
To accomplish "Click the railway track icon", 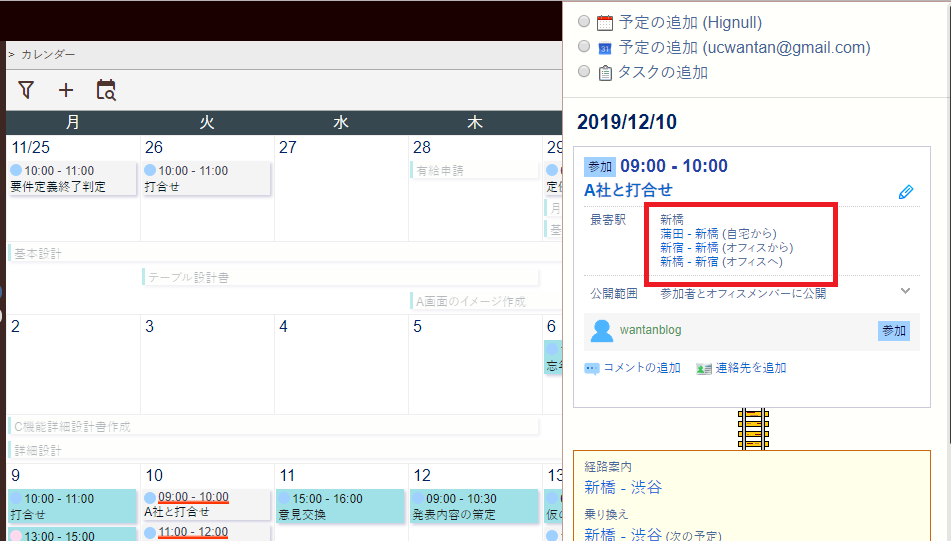I will click(753, 429).
